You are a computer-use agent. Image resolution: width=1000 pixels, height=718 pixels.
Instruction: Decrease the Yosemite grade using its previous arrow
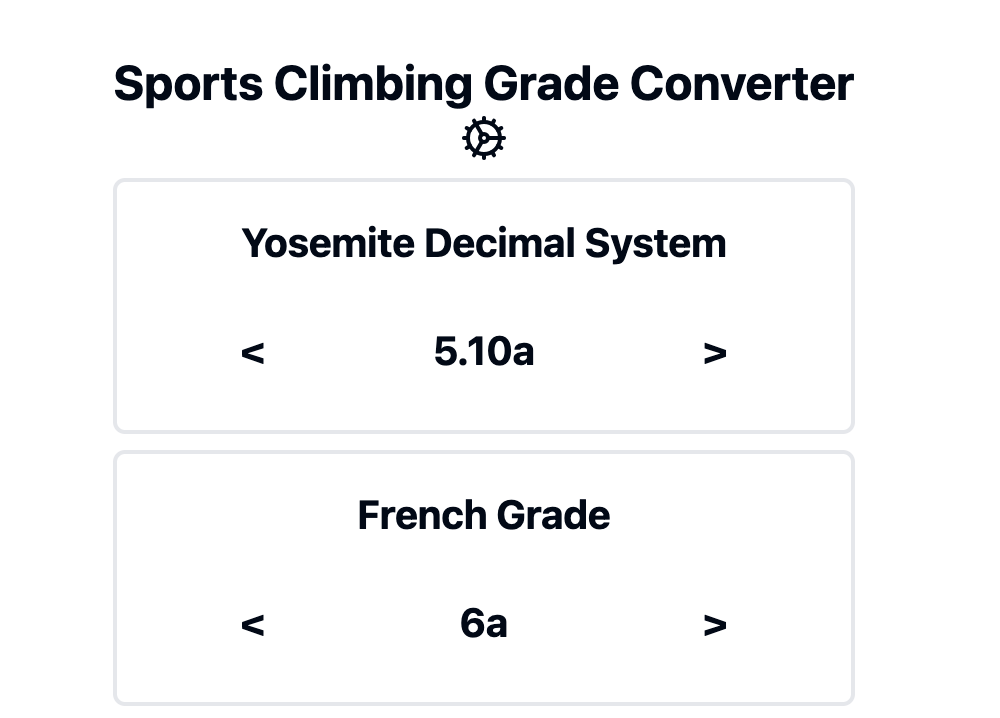253,353
